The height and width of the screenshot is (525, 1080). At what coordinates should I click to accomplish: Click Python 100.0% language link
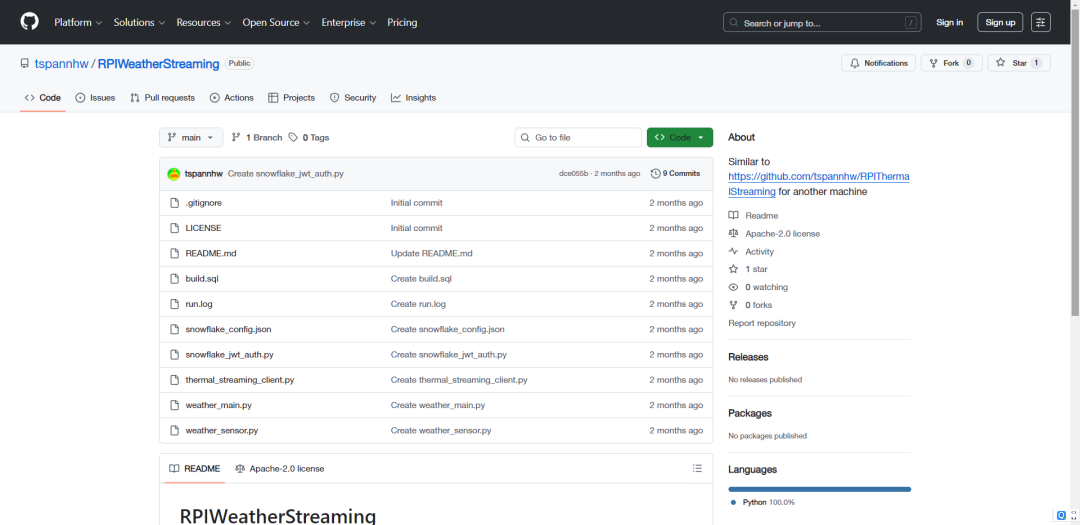(762, 502)
